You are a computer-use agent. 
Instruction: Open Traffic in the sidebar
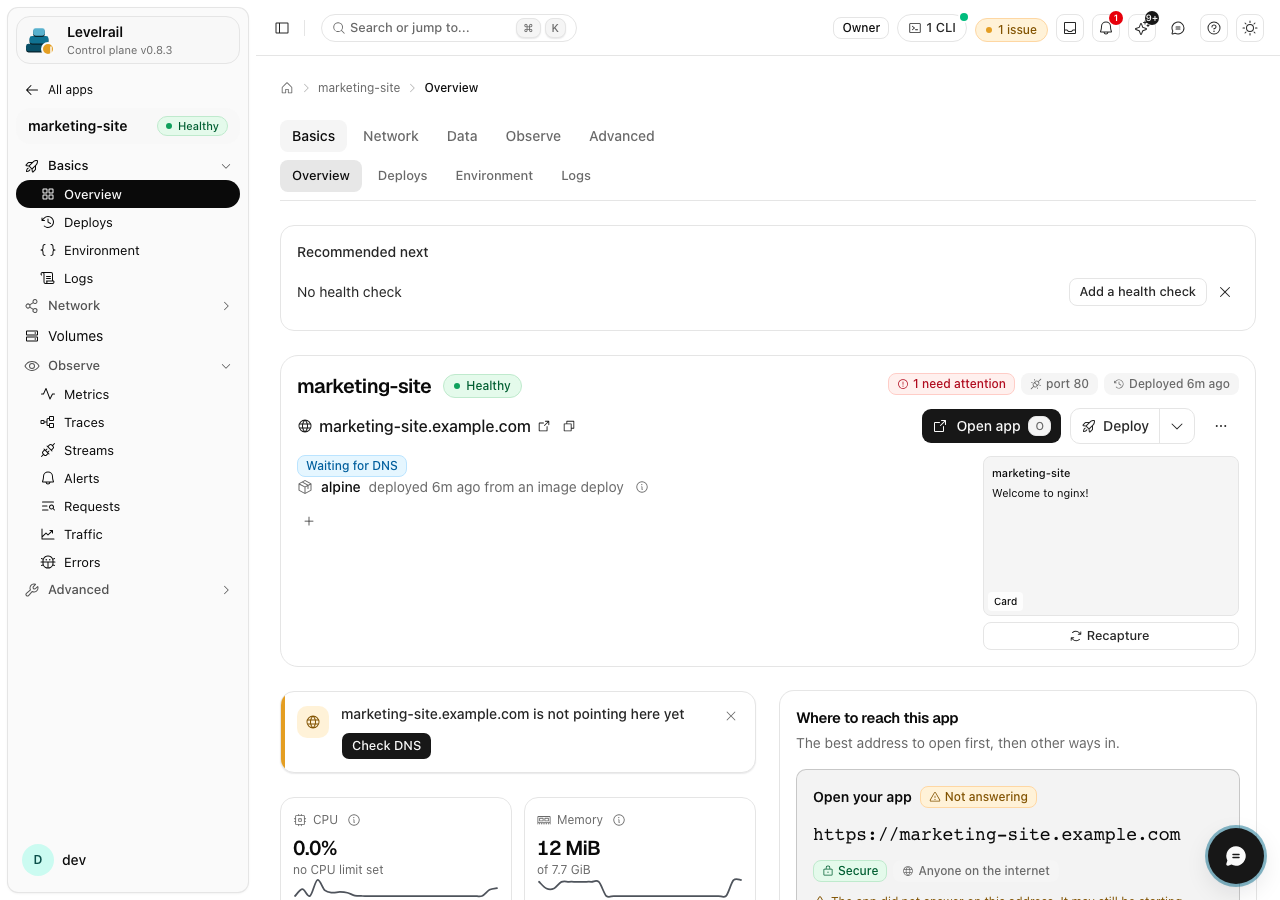coord(128,535)
